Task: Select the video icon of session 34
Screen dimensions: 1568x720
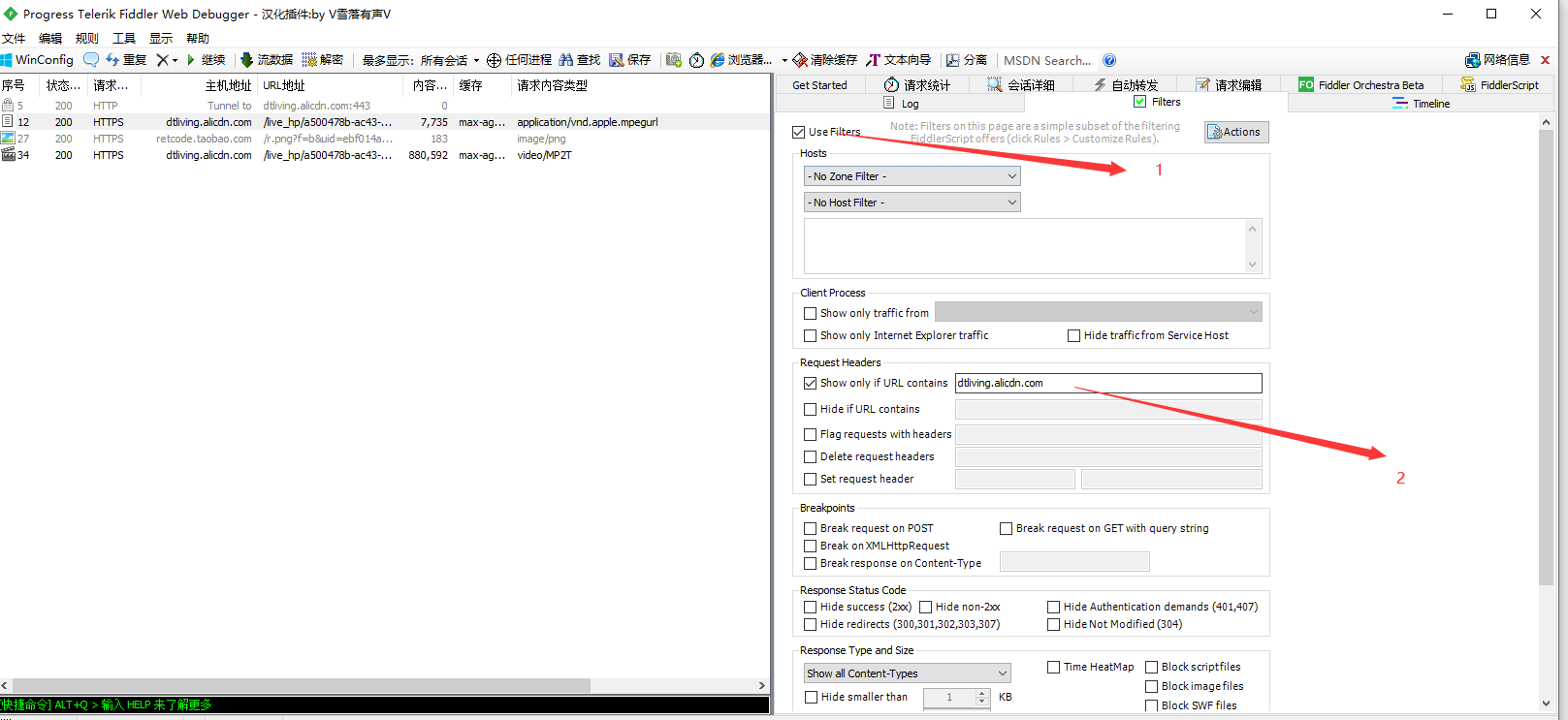Action: tap(8, 155)
